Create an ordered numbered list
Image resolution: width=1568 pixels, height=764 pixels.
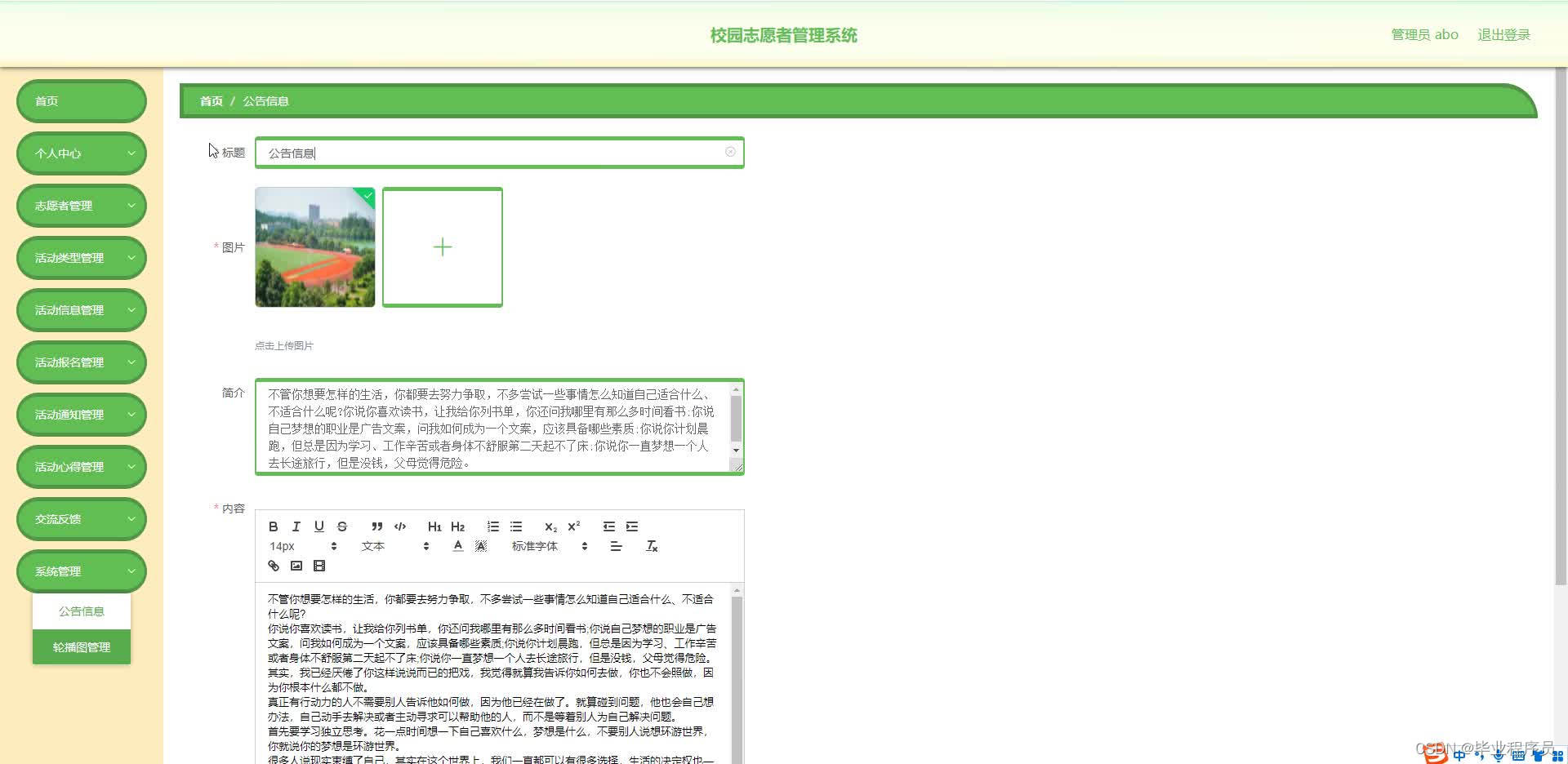click(492, 526)
